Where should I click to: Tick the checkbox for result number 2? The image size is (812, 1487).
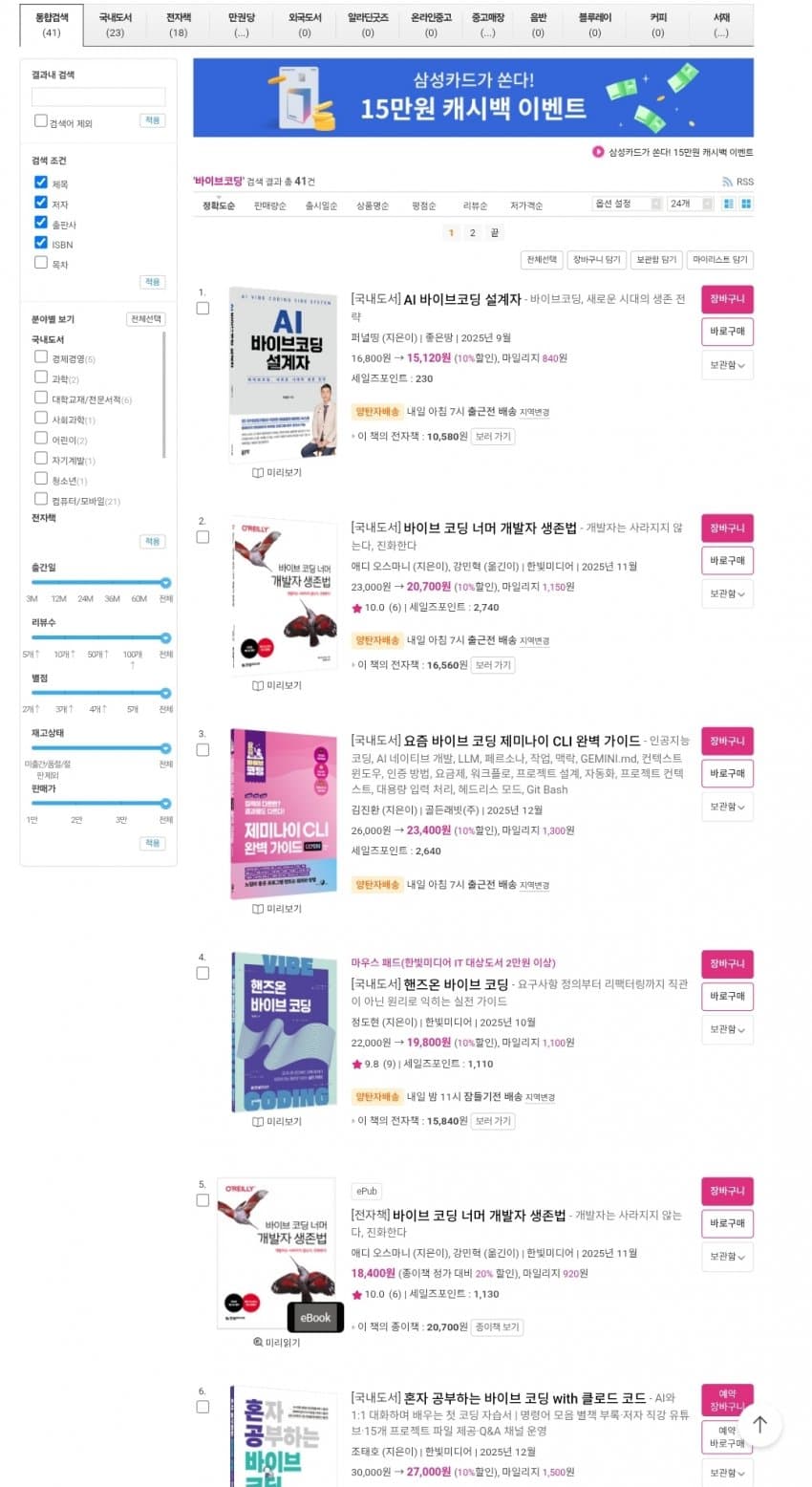tap(203, 537)
